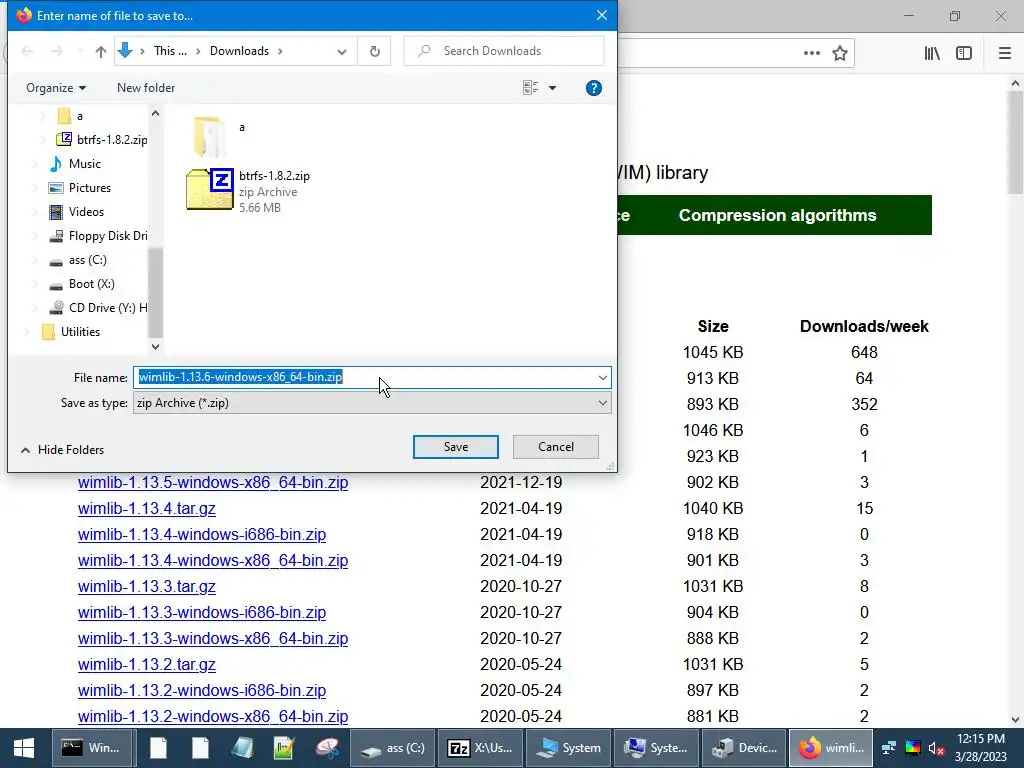Open the File name history dropdown
Screen dimensions: 1024x768
[603, 377]
